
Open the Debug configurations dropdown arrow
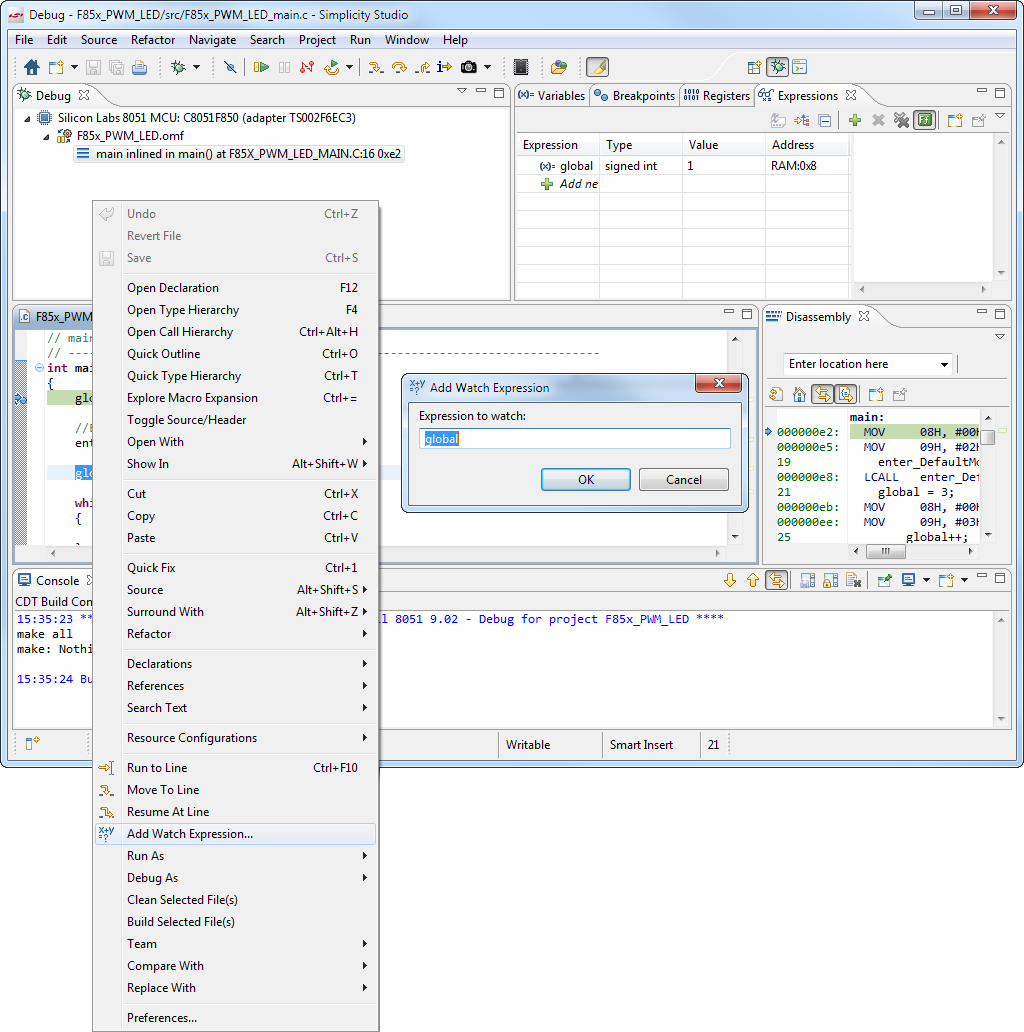pos(197,67)
